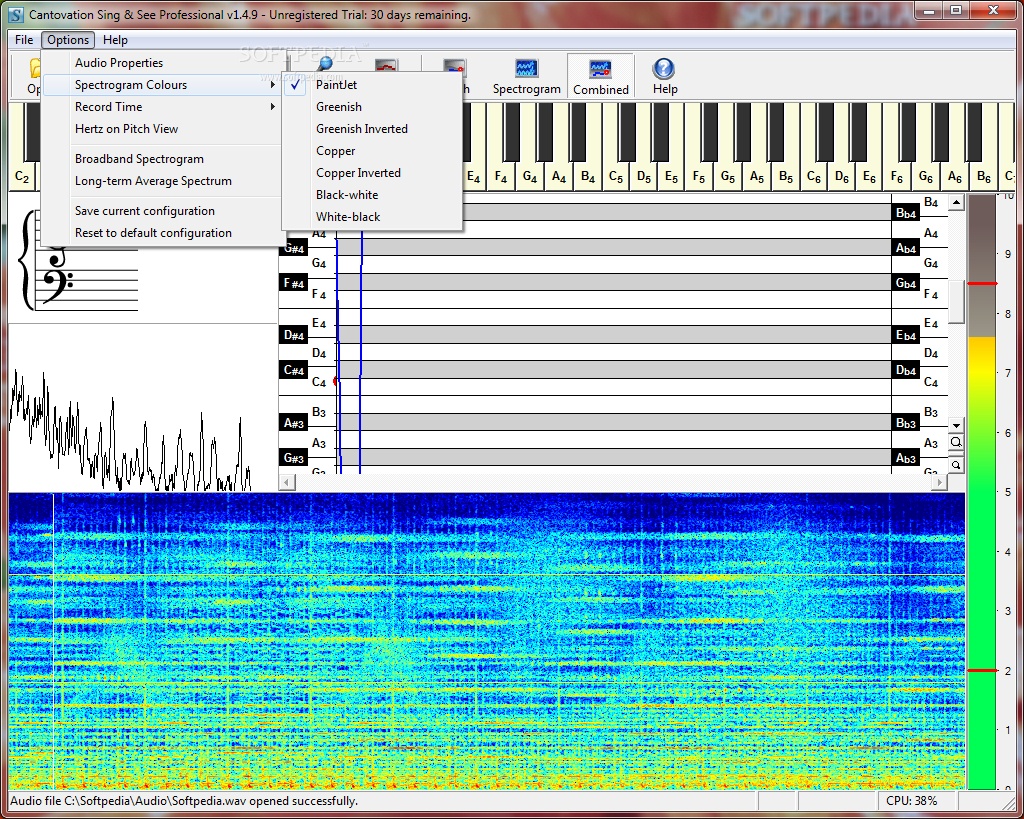Image resolution: width=1024 pixels, height=819 pixels.
Task: Click the C#4 label on pitch grid
Action: coord(294,370)
